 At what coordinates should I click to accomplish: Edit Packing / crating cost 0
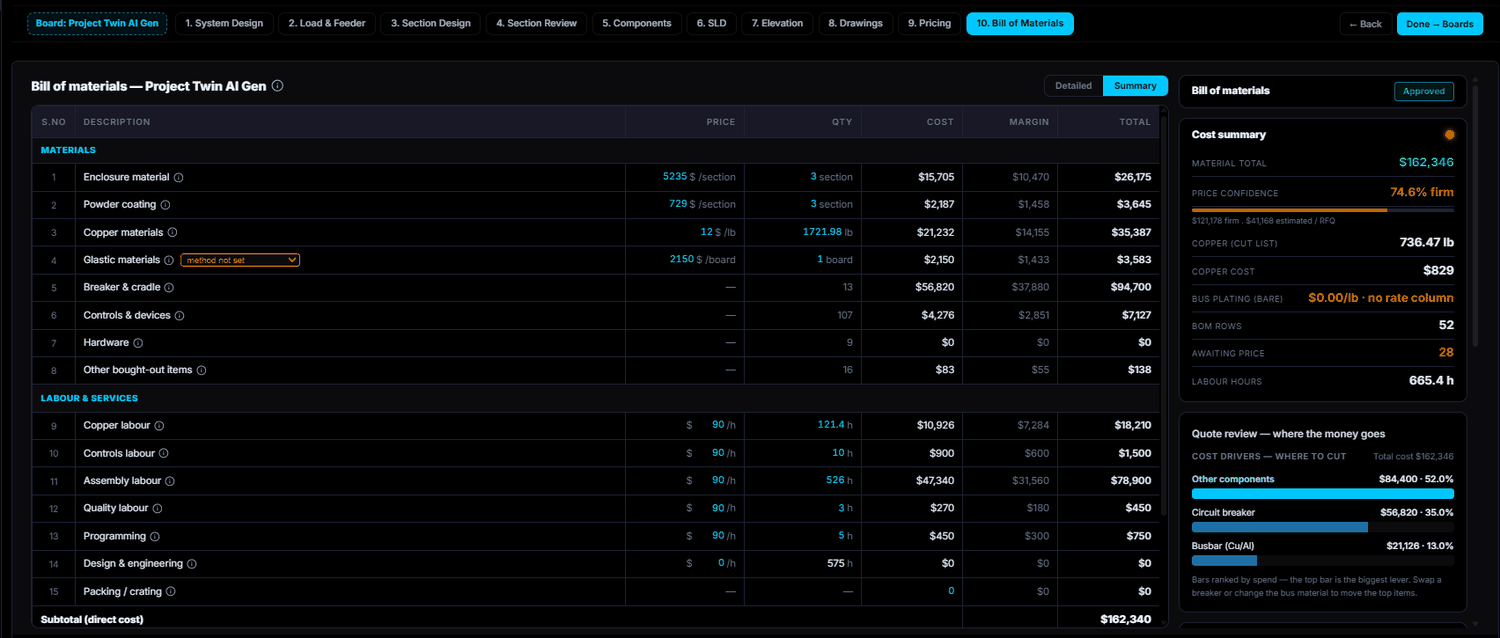tap(951, 591)
